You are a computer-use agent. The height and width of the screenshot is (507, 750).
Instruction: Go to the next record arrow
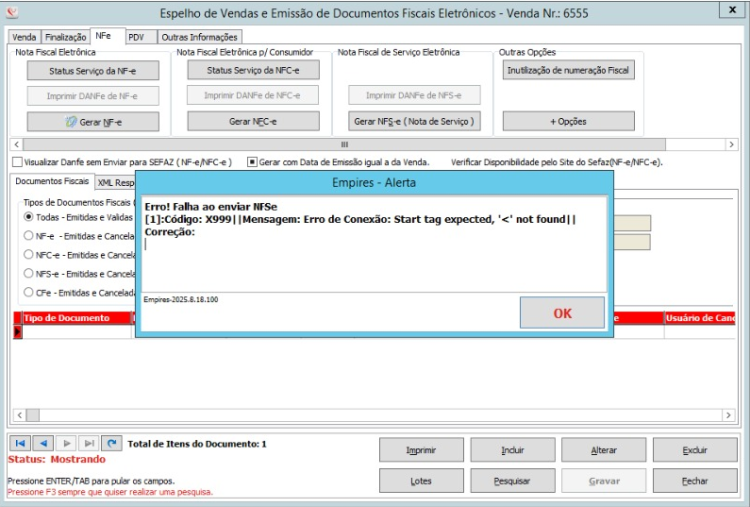tap(66, 443)
